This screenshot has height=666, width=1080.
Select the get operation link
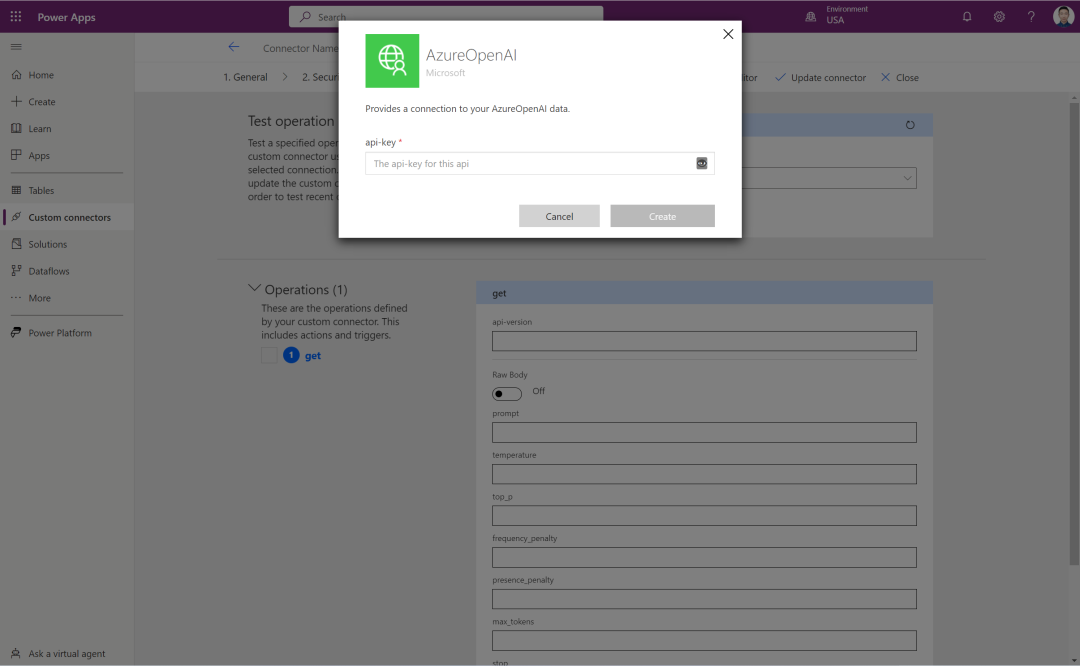[313, 355]
